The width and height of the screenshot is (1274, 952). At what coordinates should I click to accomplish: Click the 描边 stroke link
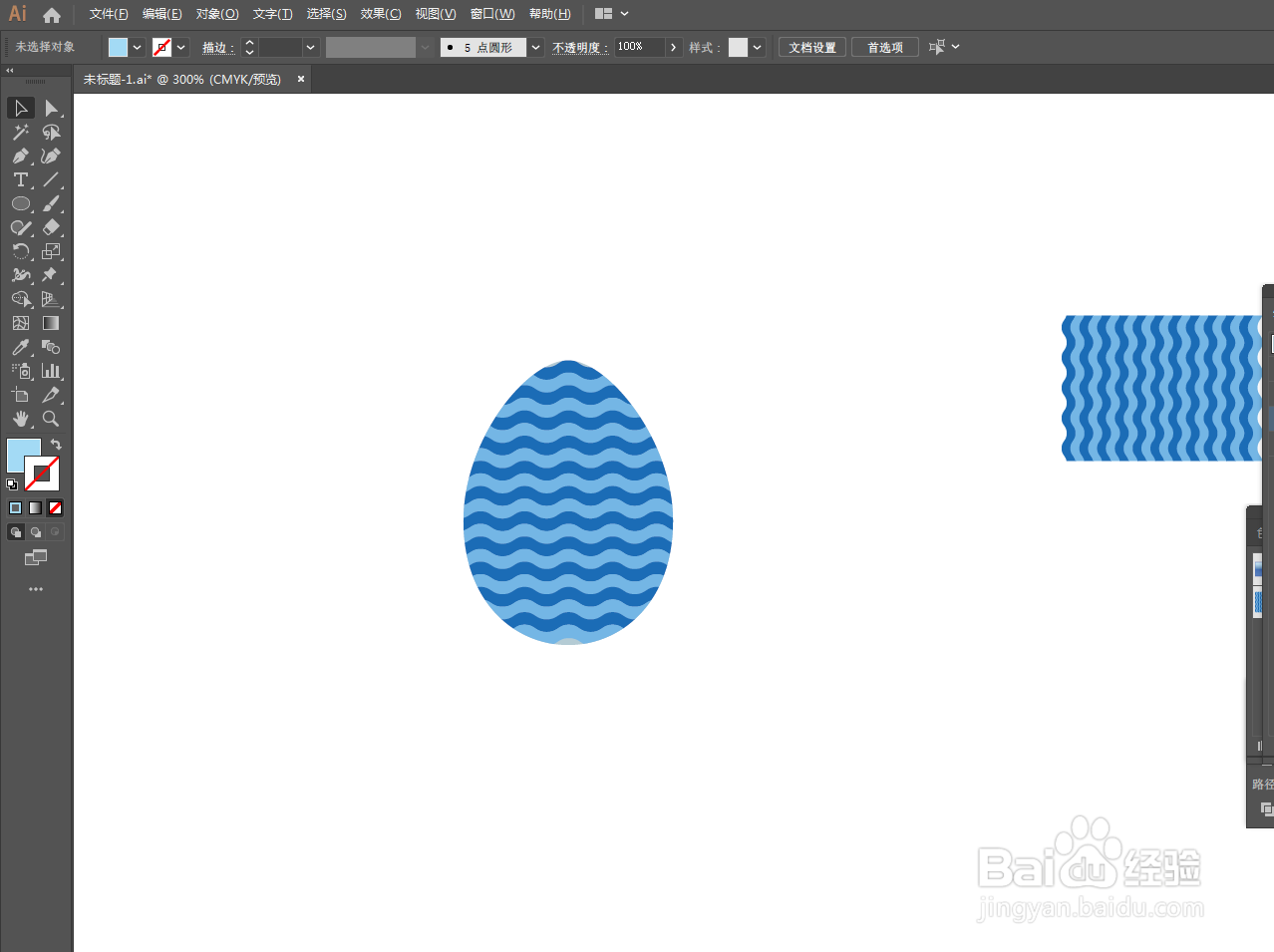(x=217, y=47)
